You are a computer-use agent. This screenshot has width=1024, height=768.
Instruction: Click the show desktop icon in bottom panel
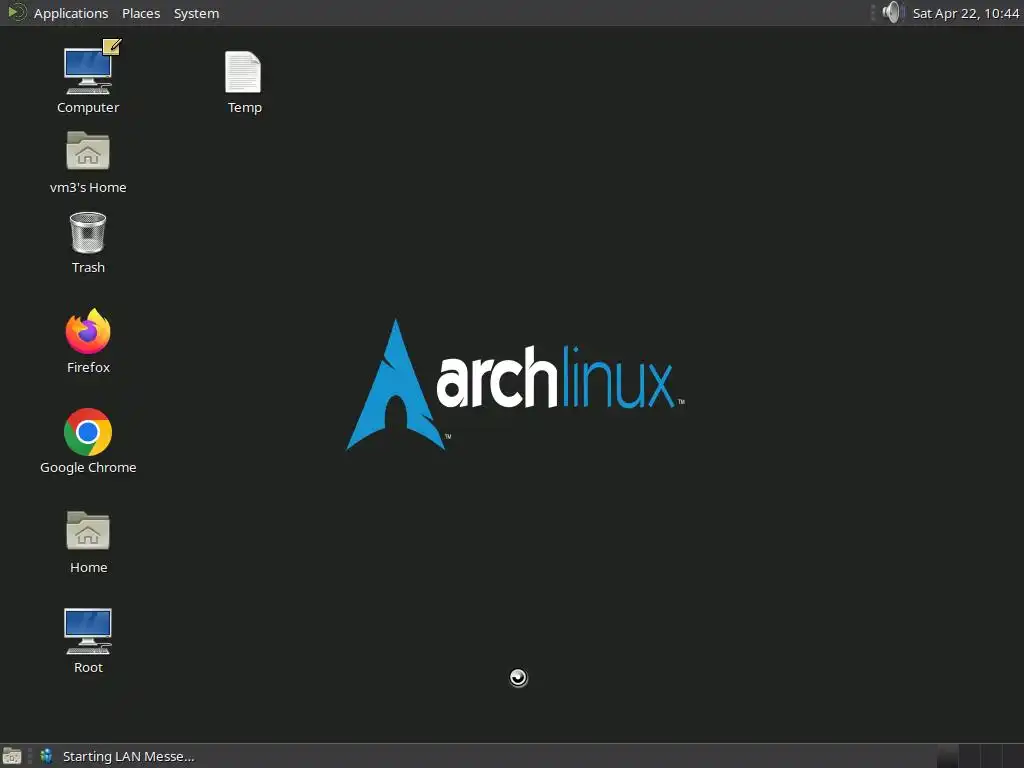coord(12,756)
